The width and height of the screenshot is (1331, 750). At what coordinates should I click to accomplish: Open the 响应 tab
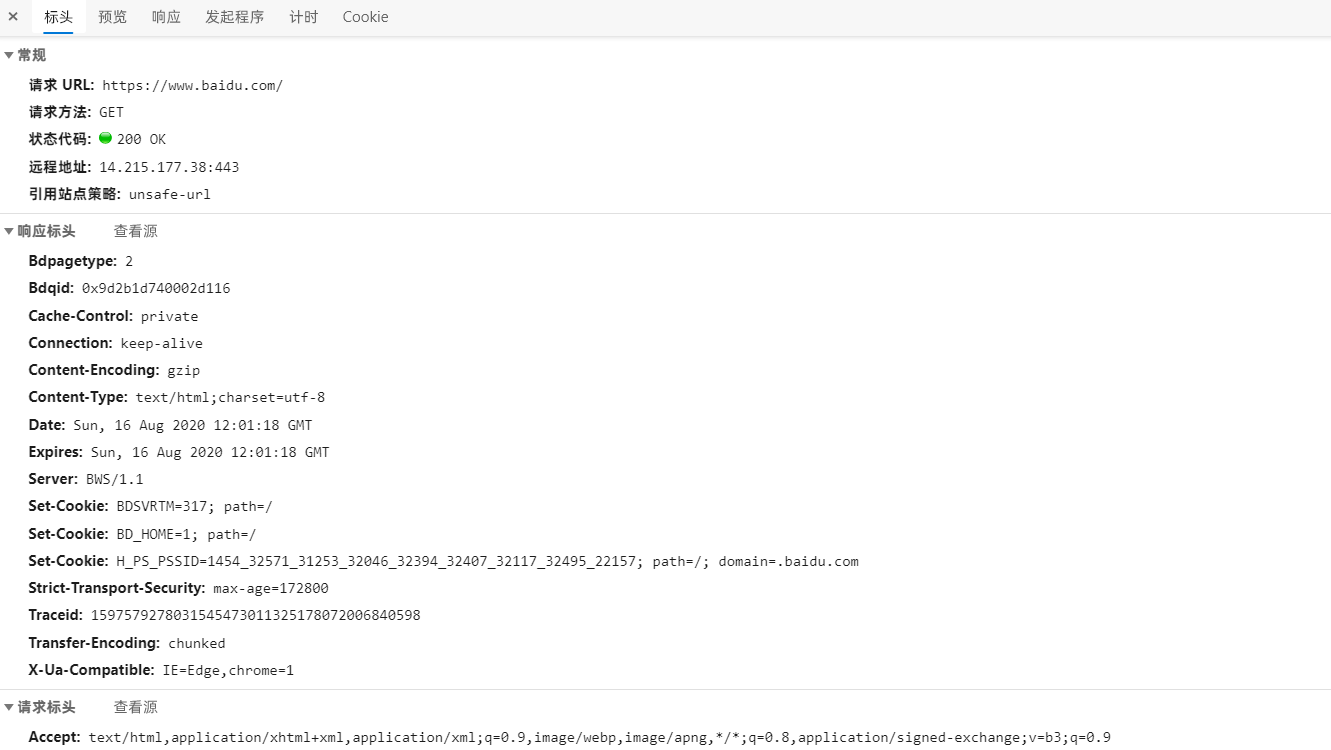(x=166, y=17)
